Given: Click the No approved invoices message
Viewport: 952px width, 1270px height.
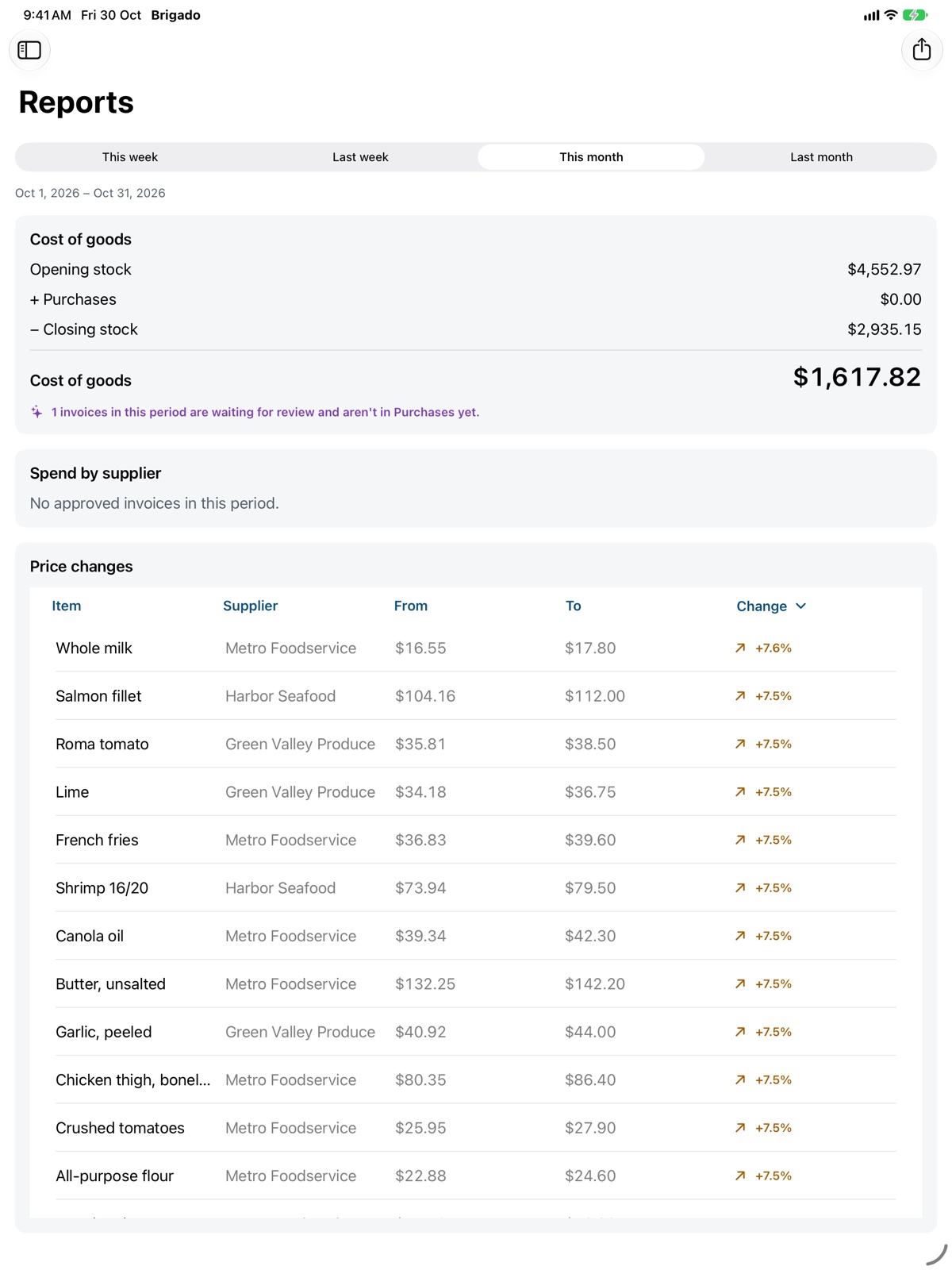Looking at the screenshot, I should point(154,503).
